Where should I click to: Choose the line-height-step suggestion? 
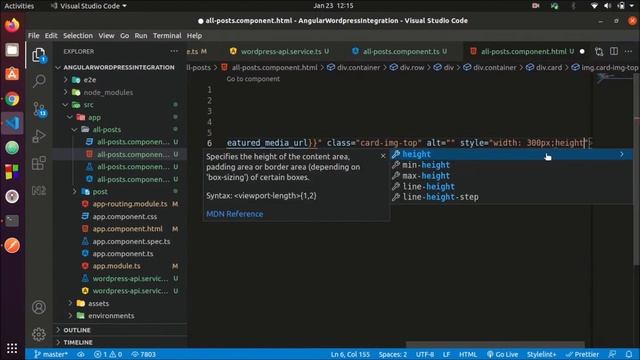[x=511, y=197]
